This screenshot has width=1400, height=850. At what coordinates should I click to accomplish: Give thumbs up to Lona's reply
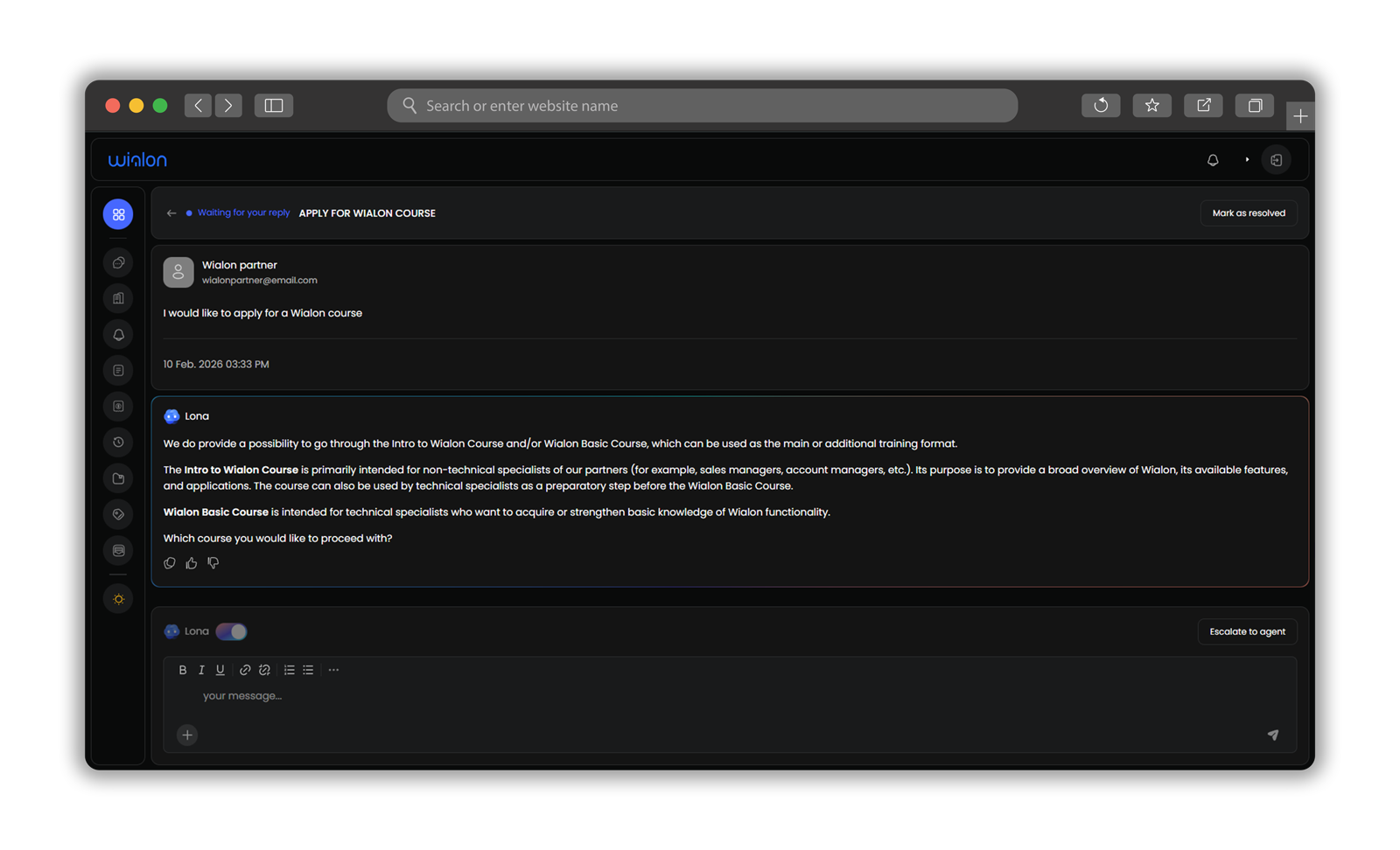(192, 563)
